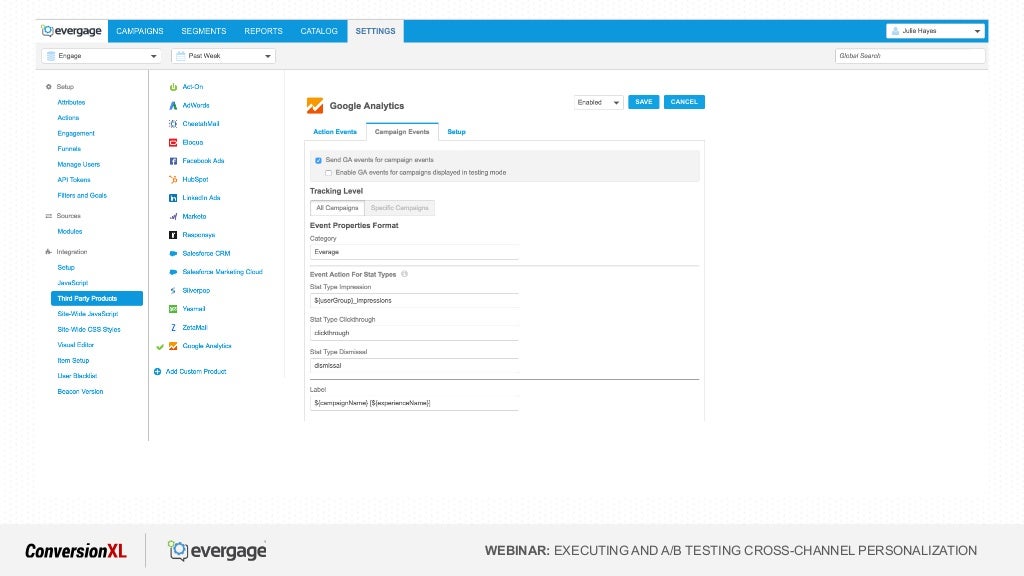The image size is (1024, 576).
Task: Click the Integration section icon
Action: pos(48,251)
